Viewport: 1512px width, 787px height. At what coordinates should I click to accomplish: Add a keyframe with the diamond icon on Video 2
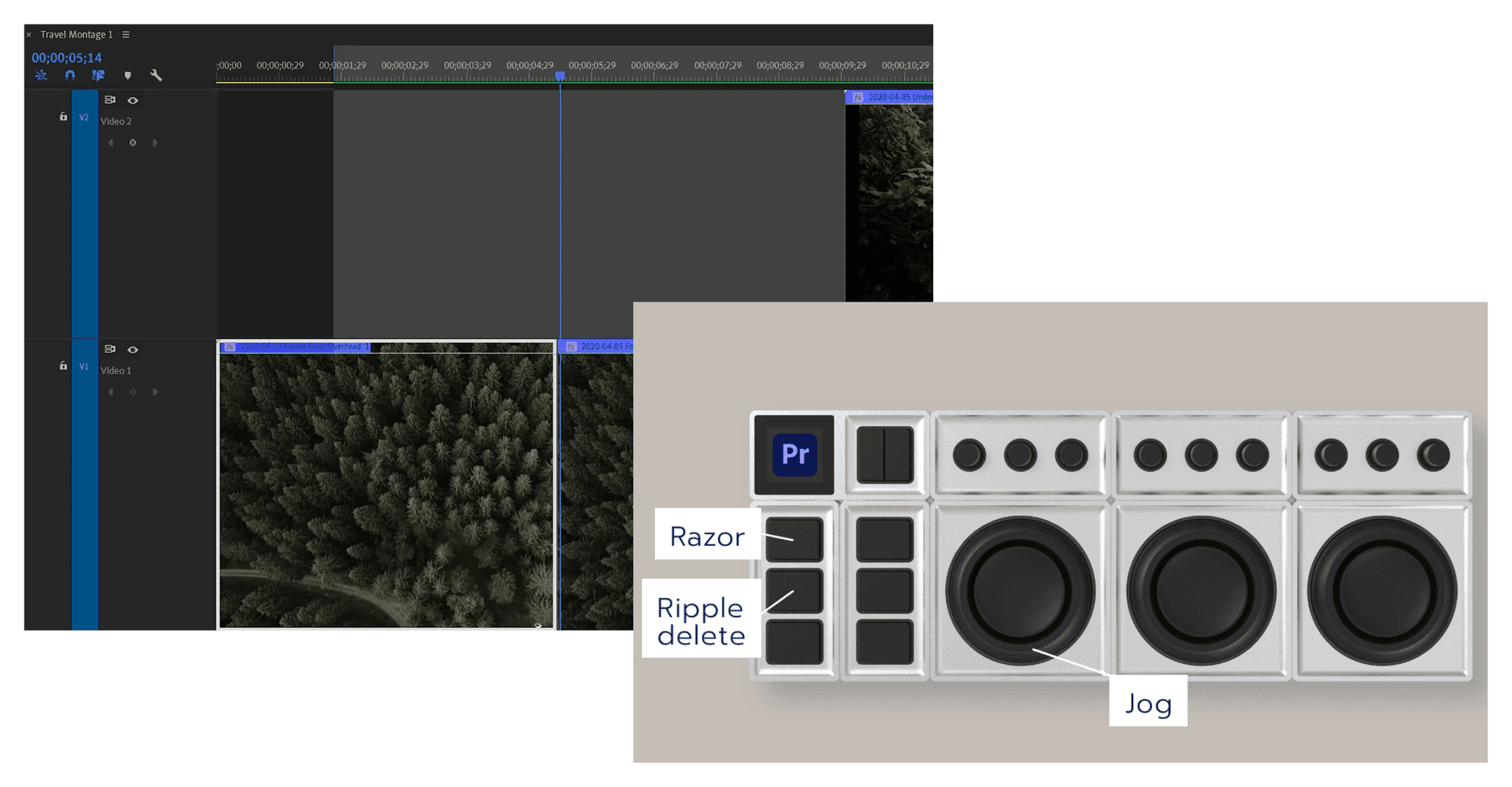click(x=132, y=143)
